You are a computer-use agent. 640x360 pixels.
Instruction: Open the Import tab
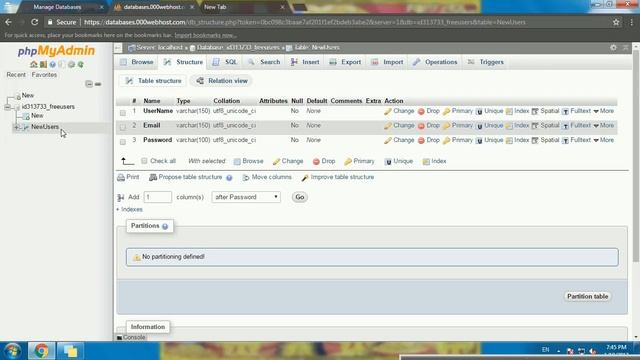coord(387,62)
